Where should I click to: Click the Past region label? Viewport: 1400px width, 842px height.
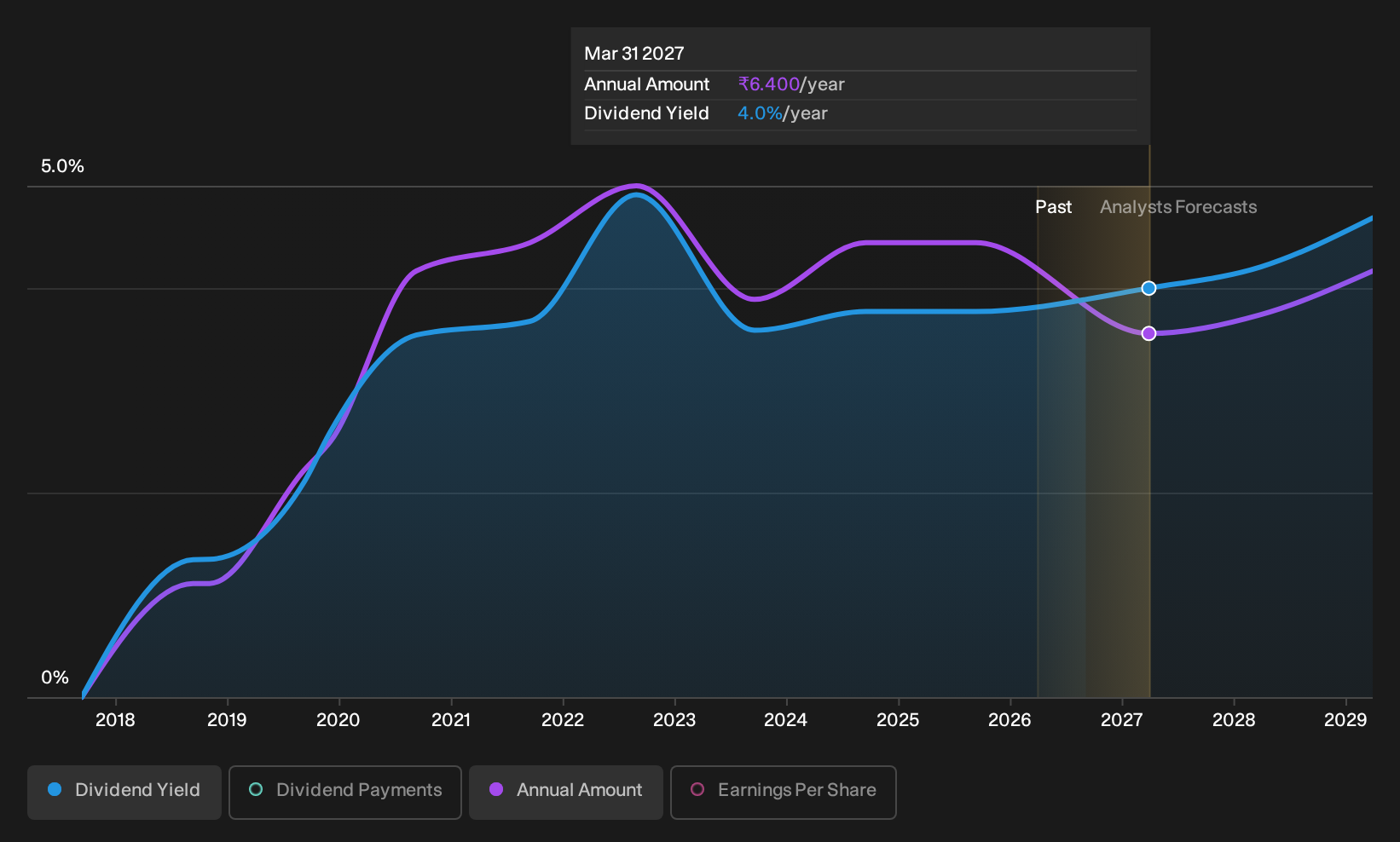pos(1054,207)
